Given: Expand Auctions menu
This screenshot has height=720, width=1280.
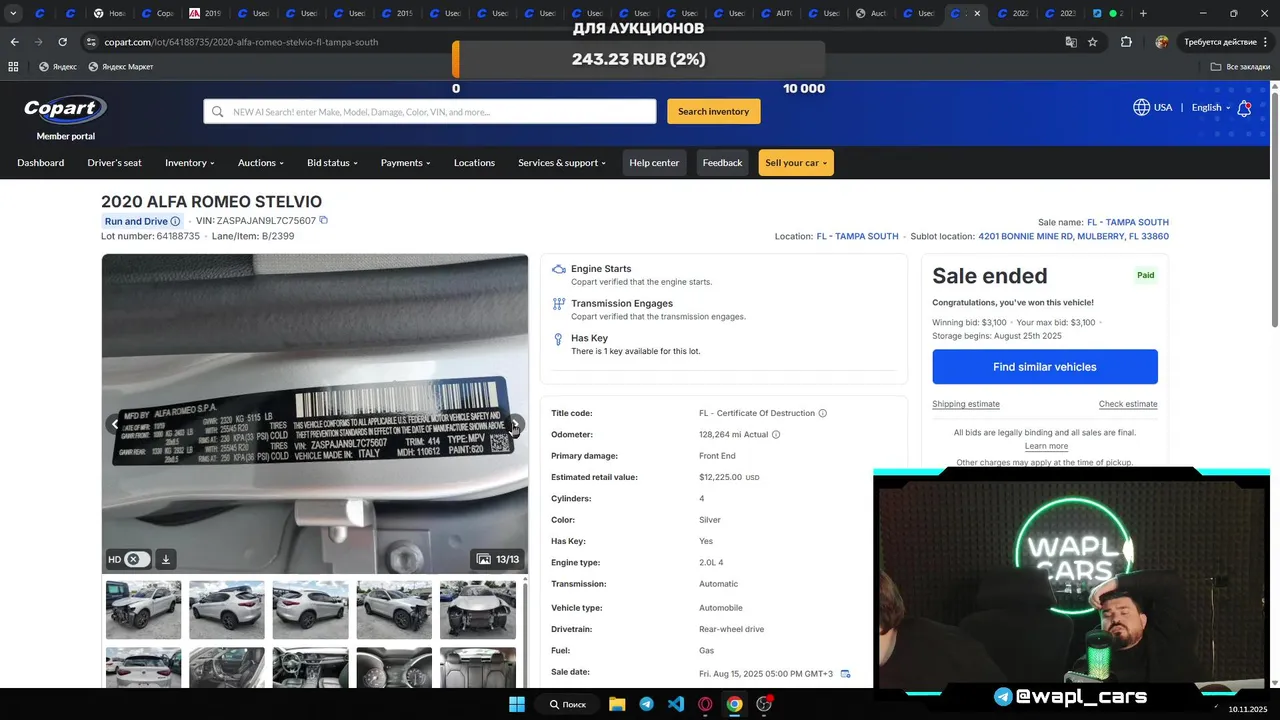Looking at the screenshot, I should click(261, 163).
